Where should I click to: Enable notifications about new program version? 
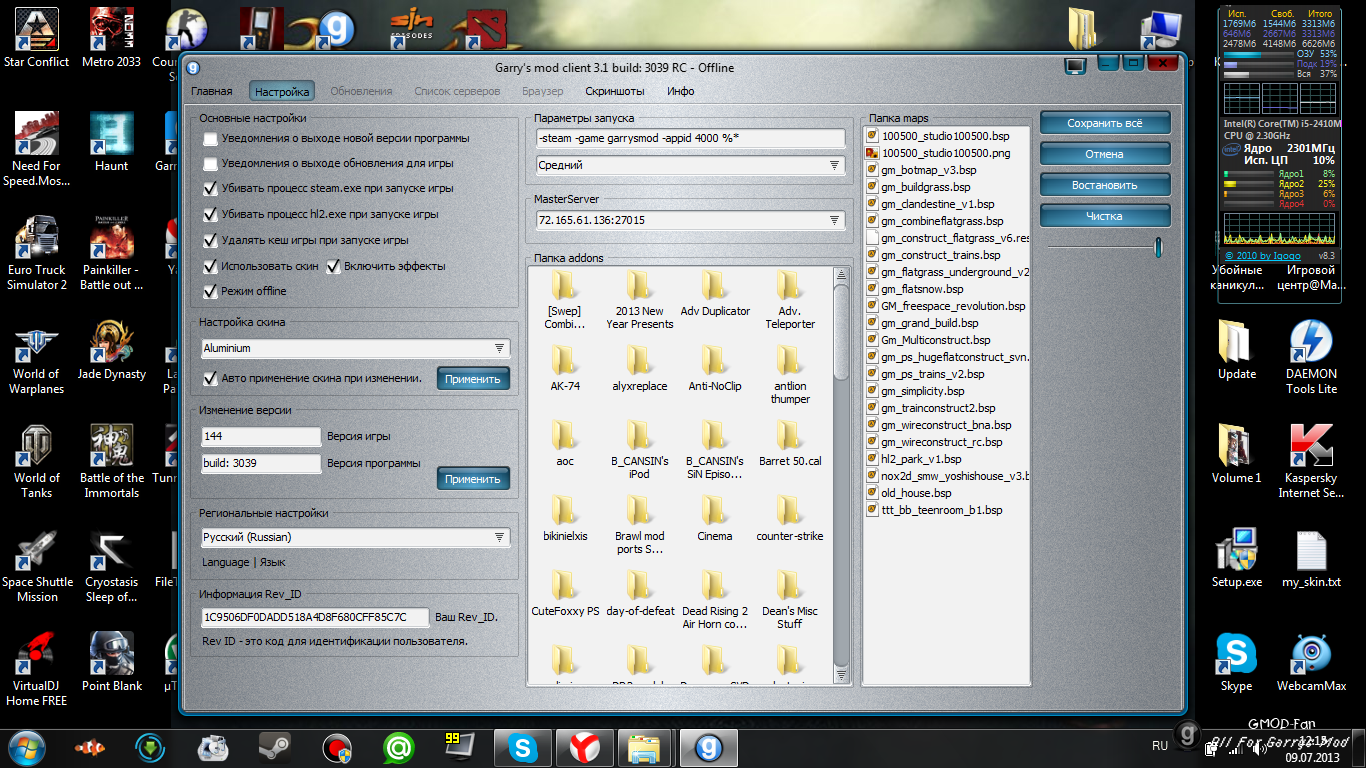pos(210,138)
